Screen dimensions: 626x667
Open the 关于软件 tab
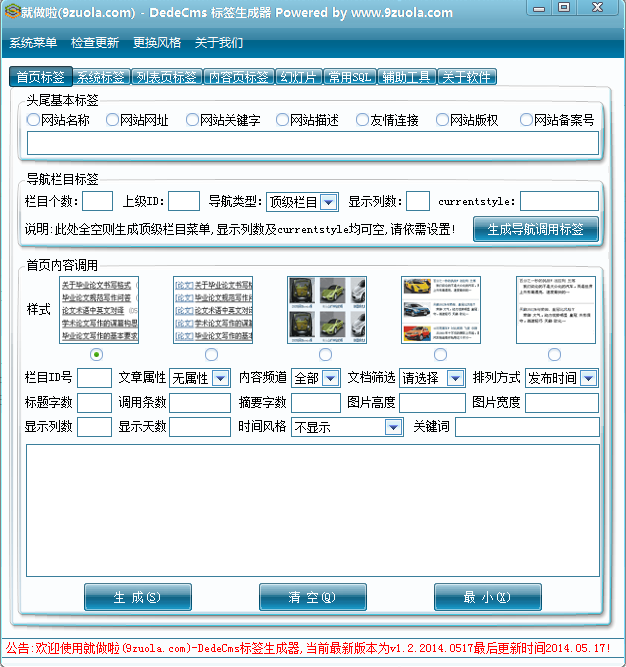click(x=467, y=77)
